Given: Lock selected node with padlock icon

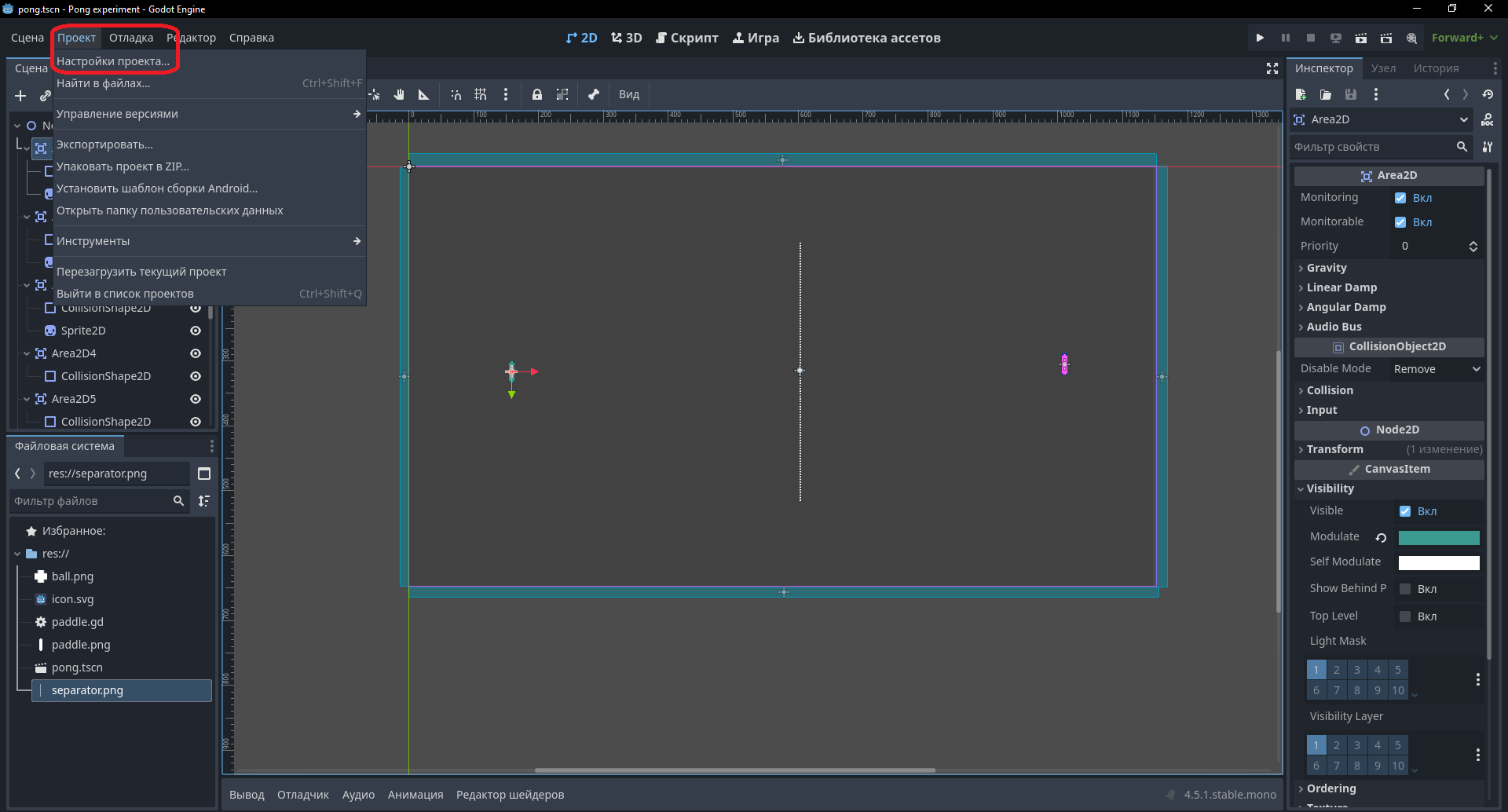Looking at the screenshot, I should pos(537,94).
